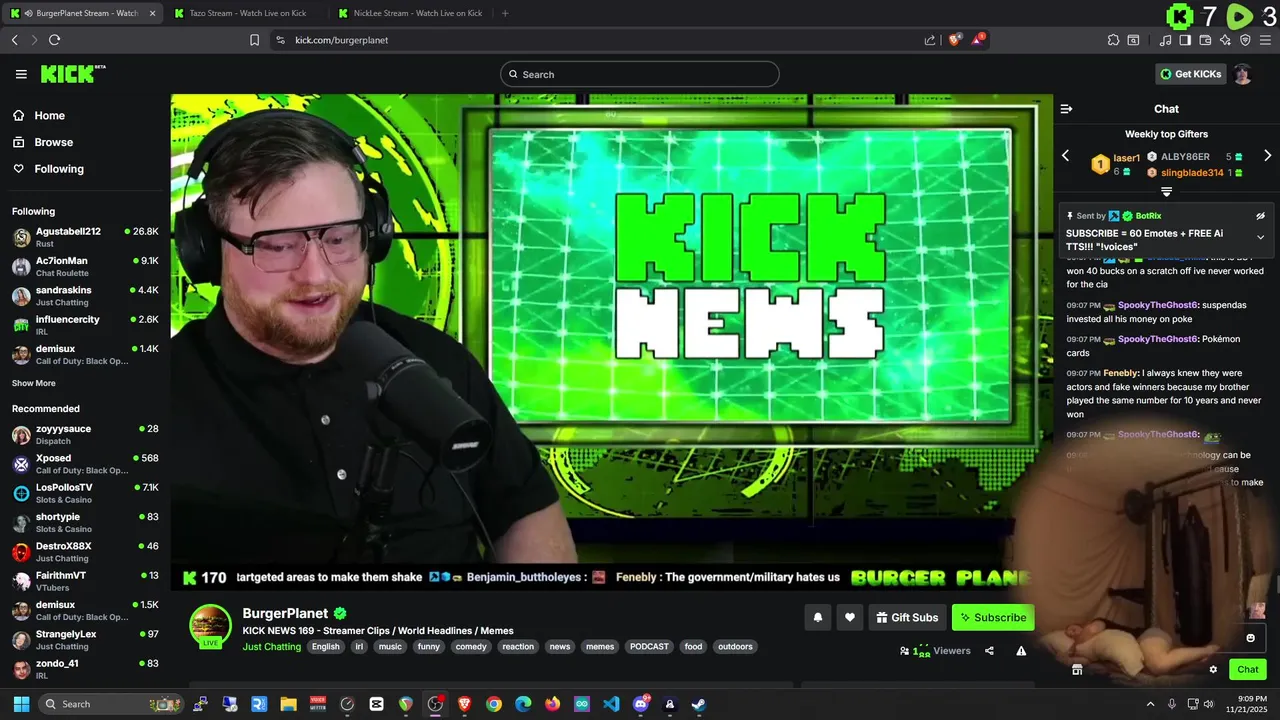Click the Gift Subs button

pyautogui.click(x=907, y=617)
